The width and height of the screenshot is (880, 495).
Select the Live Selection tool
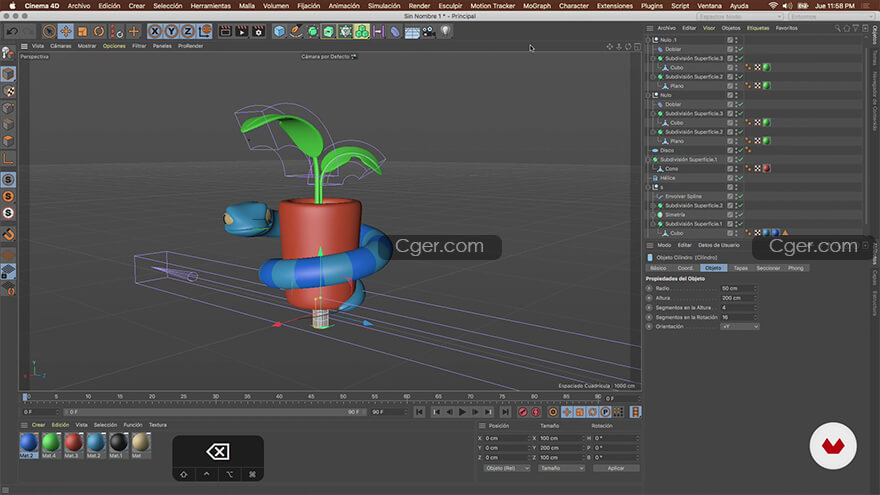click(49, 31)
